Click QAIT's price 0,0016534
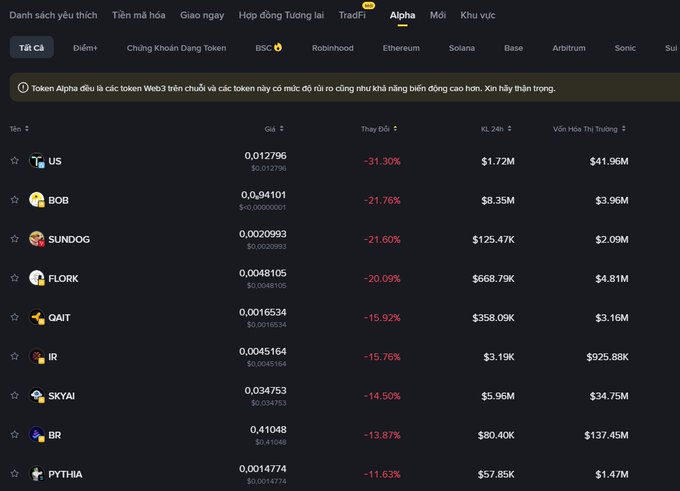This screenshot has width=680, height=491. tap(263, 312)
